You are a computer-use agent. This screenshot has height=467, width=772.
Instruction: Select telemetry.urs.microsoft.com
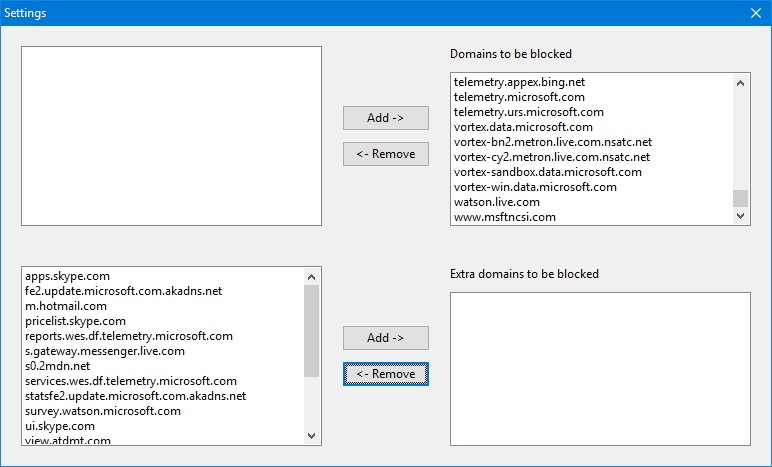[528, 112]
